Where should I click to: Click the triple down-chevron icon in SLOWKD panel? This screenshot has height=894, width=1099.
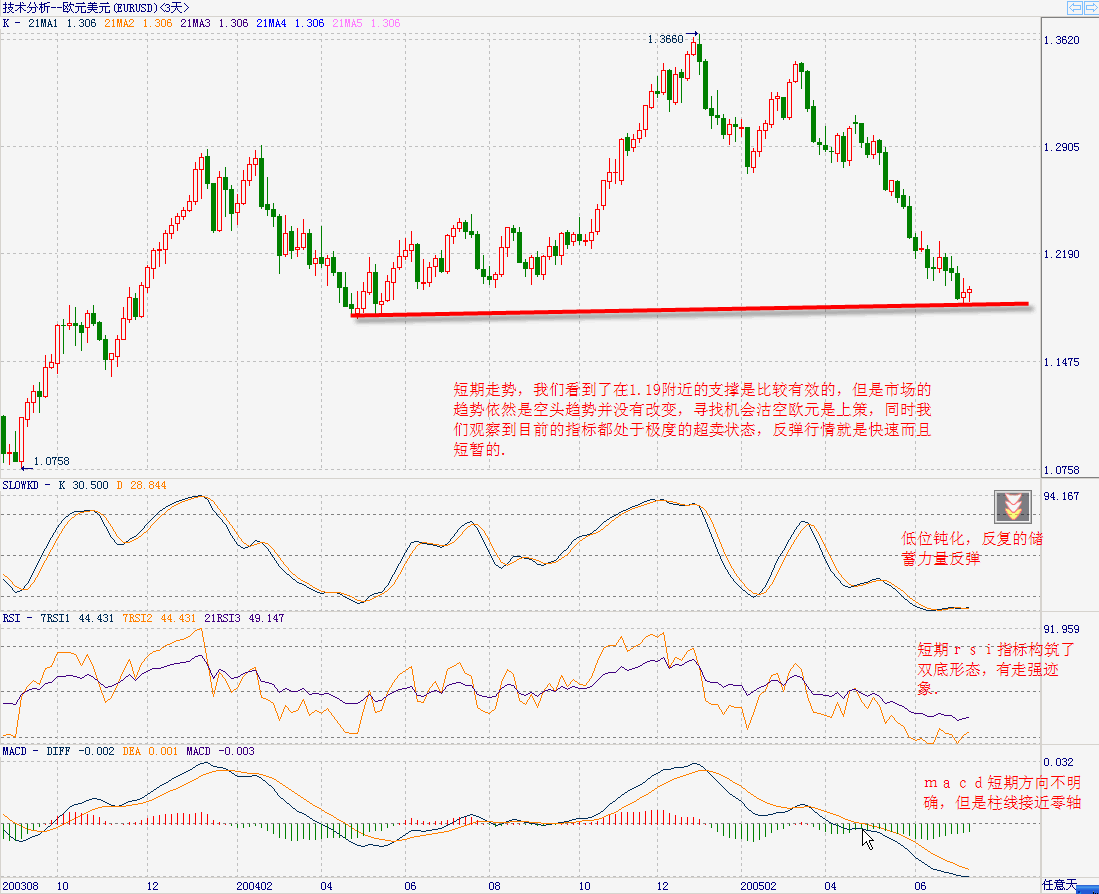tap(1013, 506)
